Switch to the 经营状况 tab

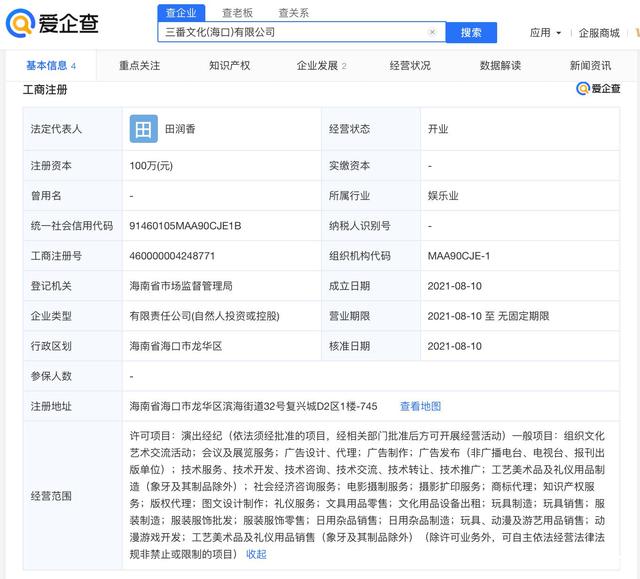[410, 66]
